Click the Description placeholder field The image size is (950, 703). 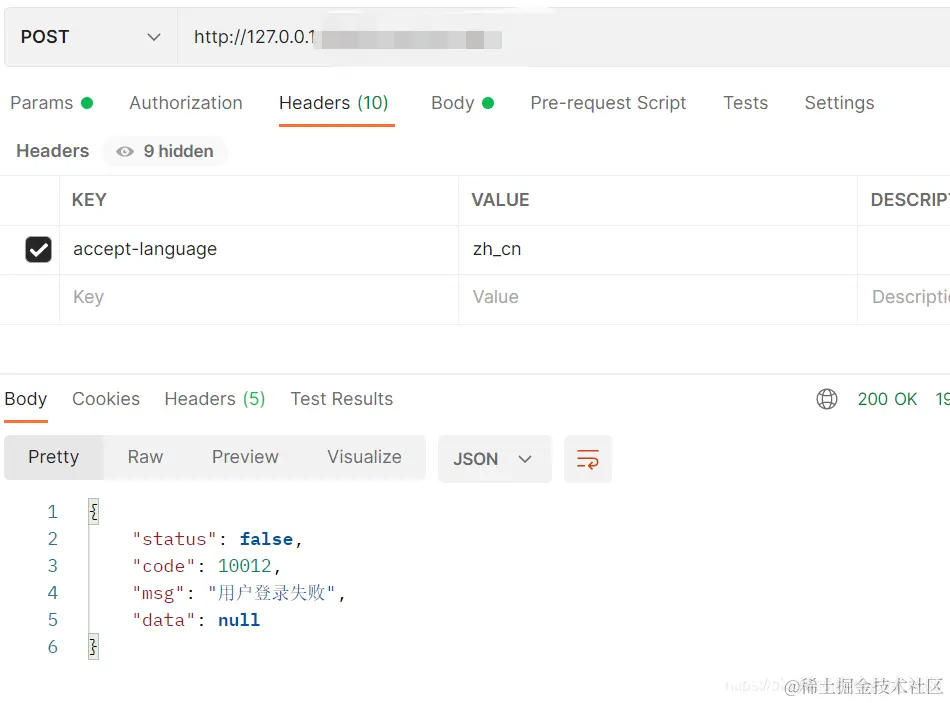coord(904,298)
